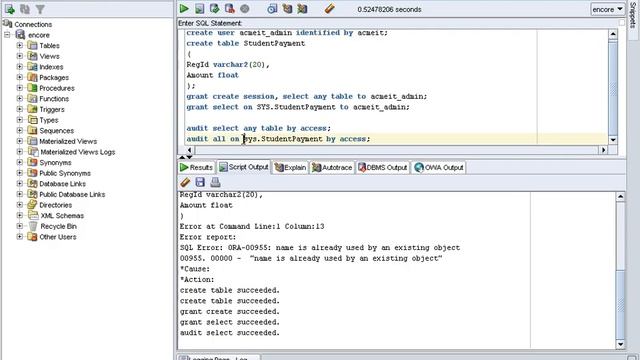Print script output with printer icon
Screen dimensions: 640x360
[215, 182]
